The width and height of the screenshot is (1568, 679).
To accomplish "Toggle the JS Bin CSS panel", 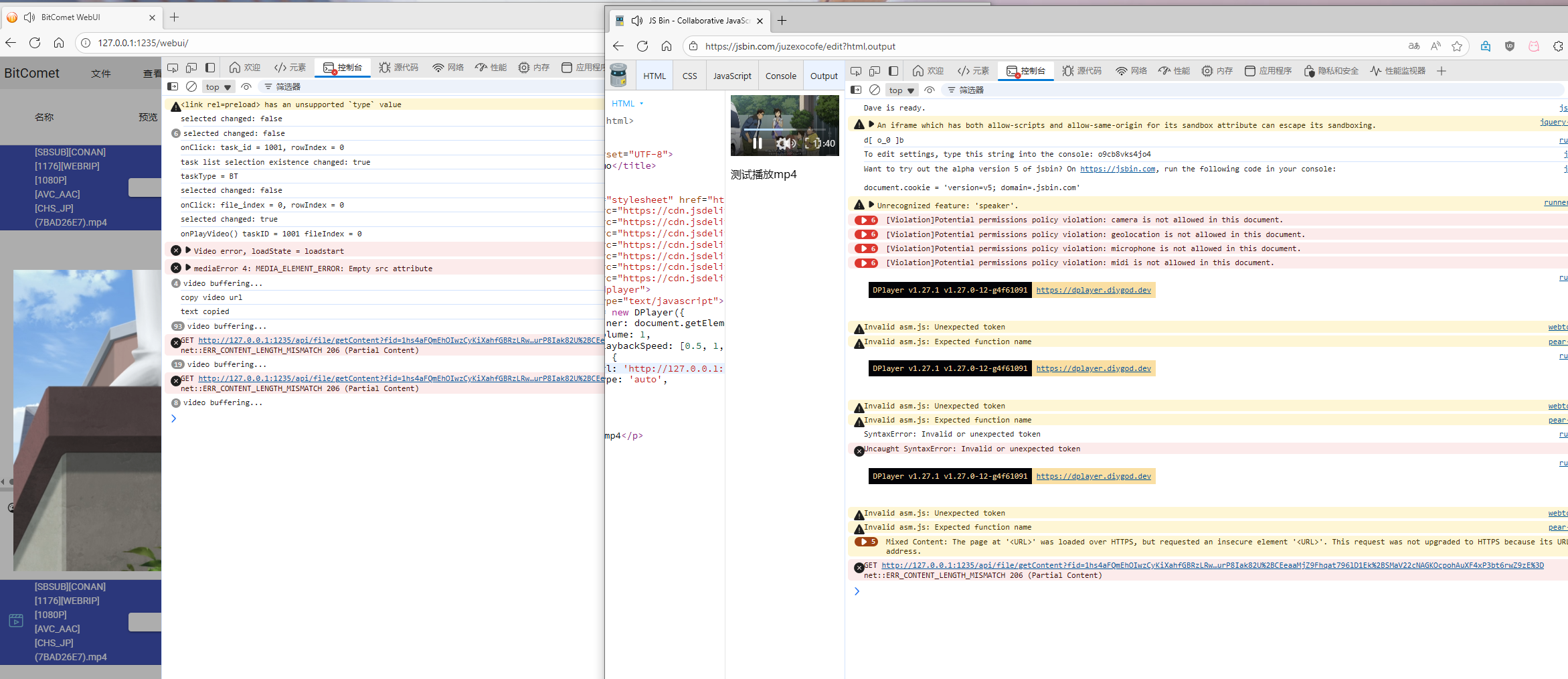I will 689,76.
